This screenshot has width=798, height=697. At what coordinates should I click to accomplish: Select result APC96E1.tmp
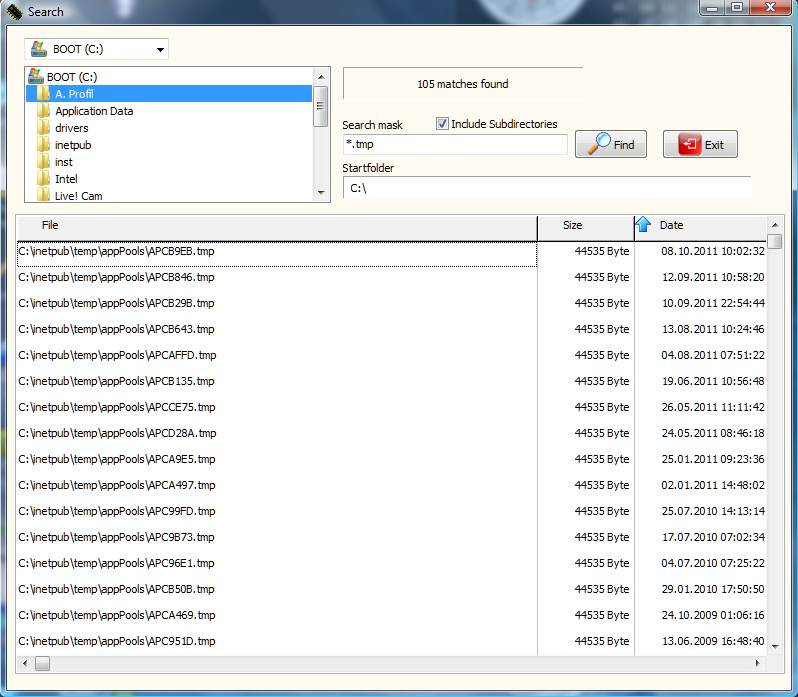(x=277, y=564)
